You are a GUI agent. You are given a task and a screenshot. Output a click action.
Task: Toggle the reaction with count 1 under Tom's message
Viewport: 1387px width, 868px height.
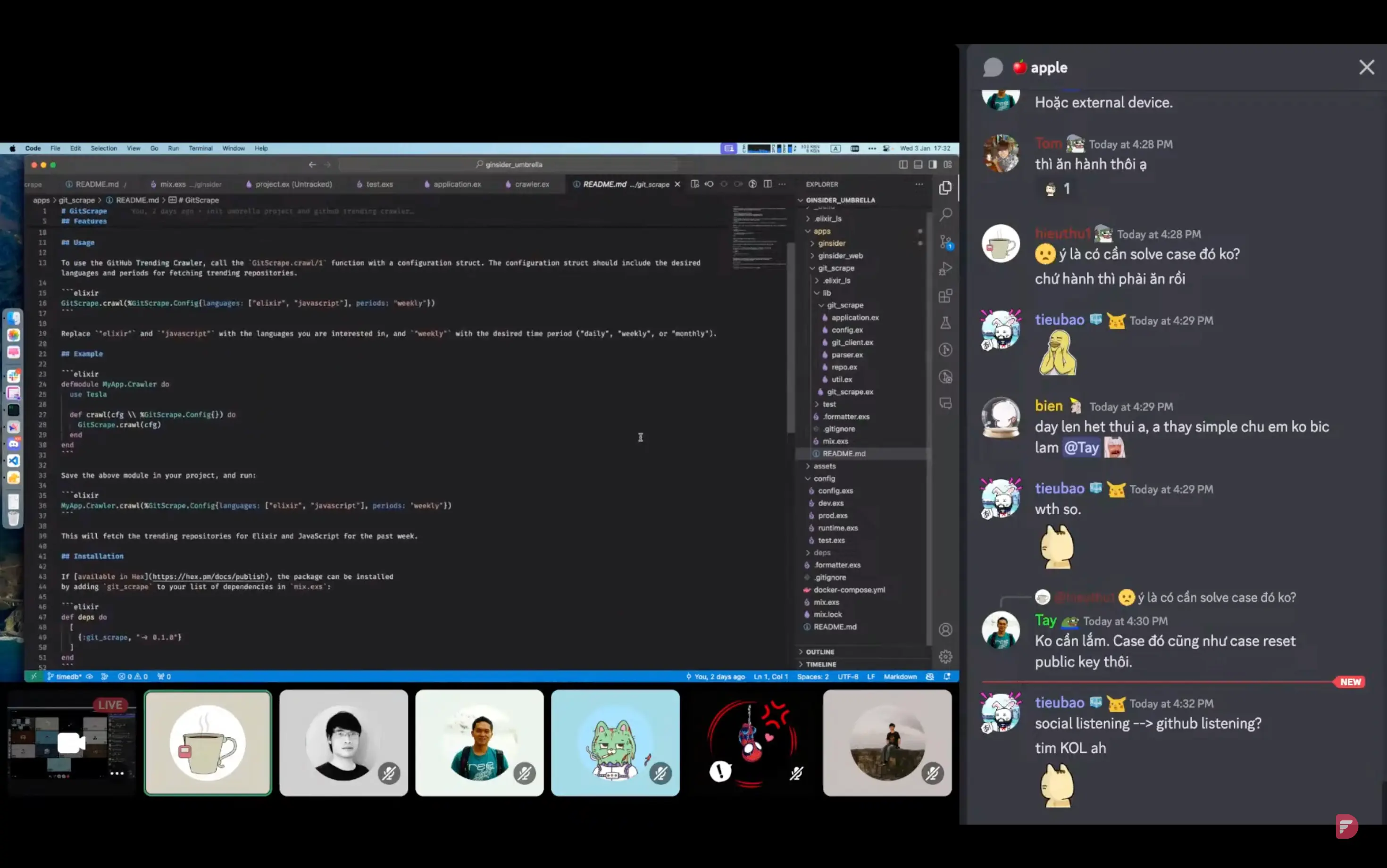click(1056, 189)
